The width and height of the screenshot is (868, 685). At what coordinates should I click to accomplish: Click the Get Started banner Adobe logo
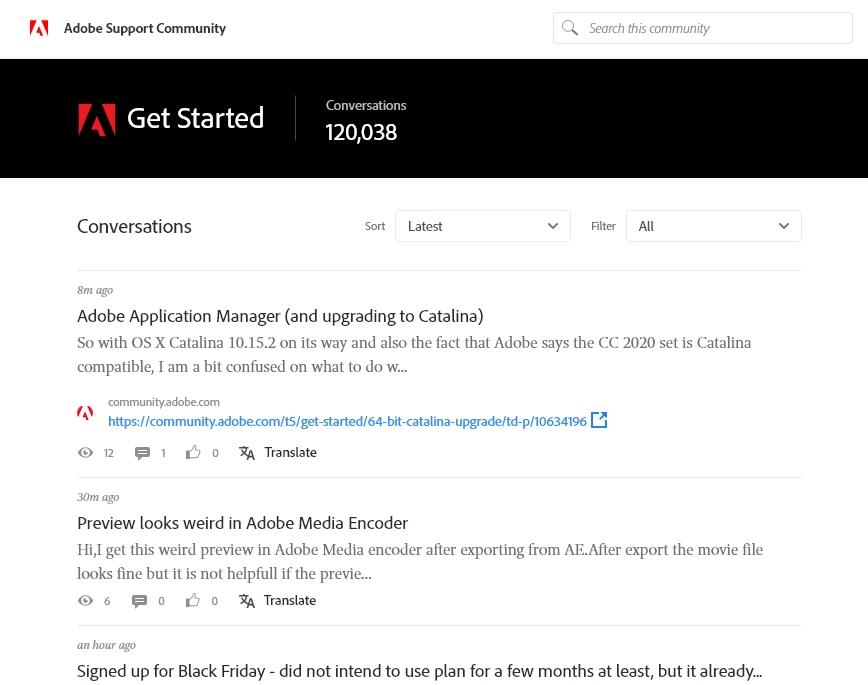pyautogui.click(x=97, y=119)
